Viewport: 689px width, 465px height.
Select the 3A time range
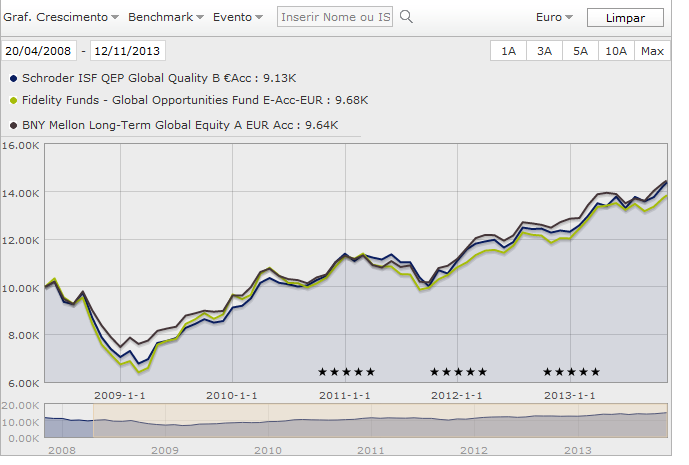544,51
